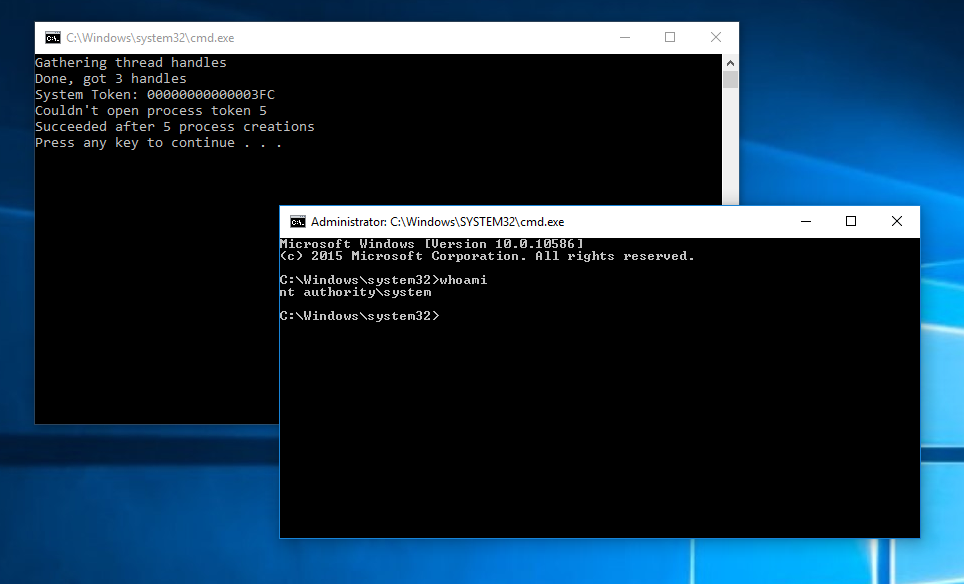Click the System Token output line
The height and width of the screenshot is (584, 964).
tap(154, 95)
